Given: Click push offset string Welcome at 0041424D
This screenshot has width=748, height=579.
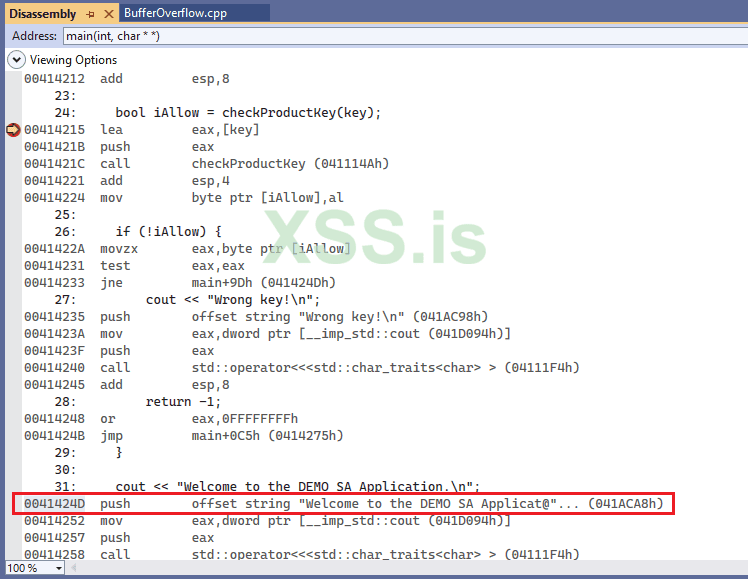Looking at the screenshot, I should click(x=344, y=504).
